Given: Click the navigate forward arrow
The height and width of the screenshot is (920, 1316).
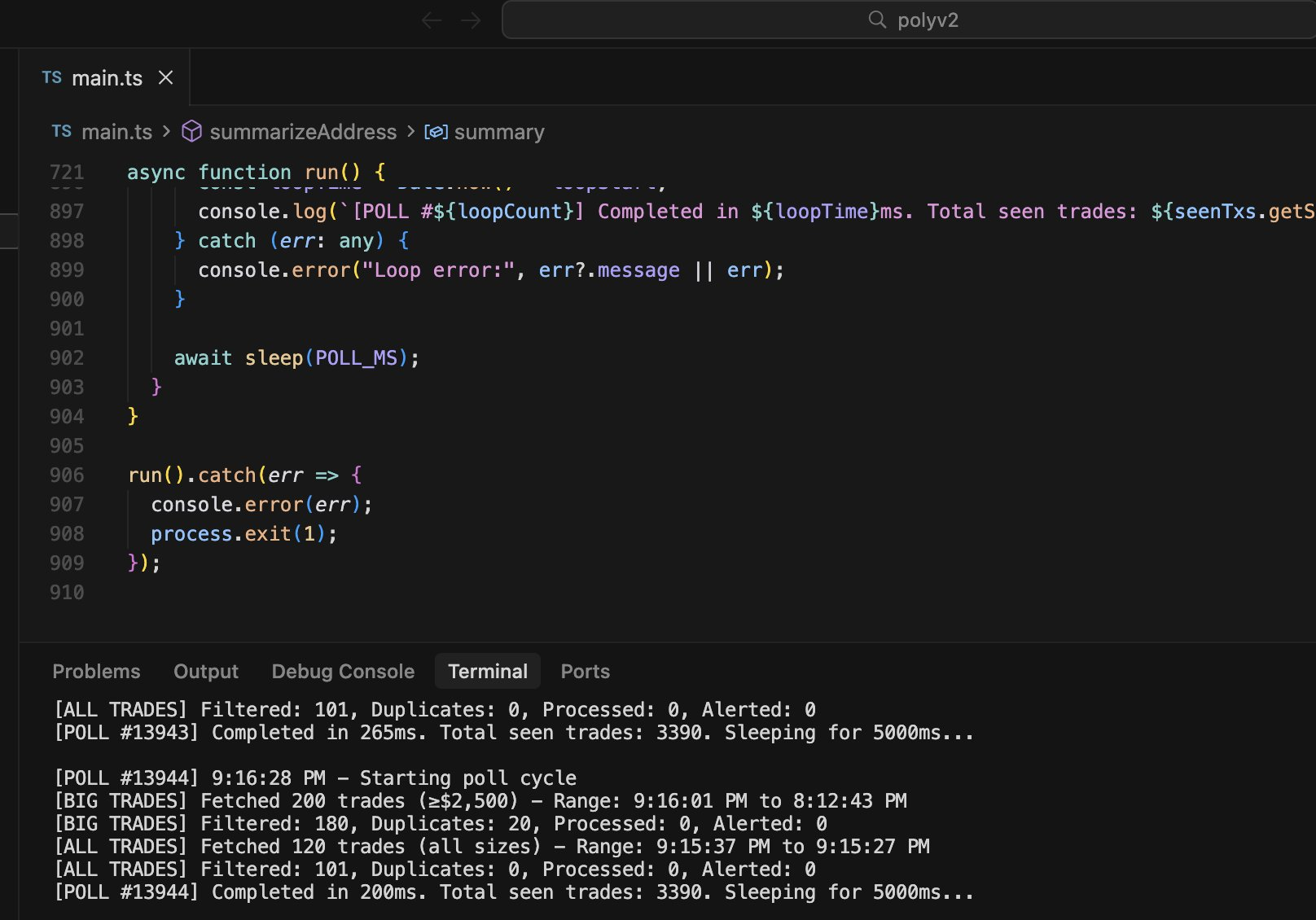Looking at the screenshot, I should pos(471,20).
